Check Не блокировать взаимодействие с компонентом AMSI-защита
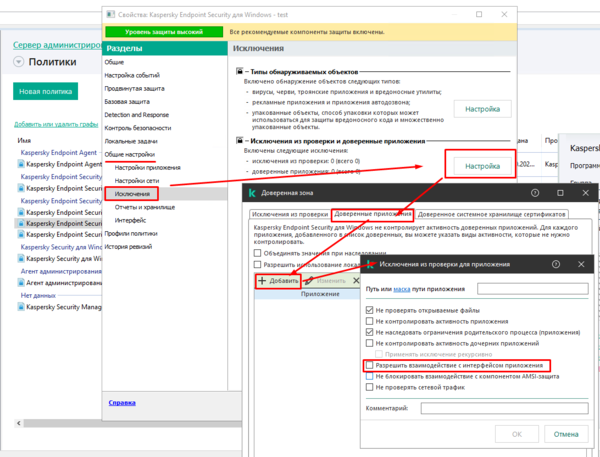 369,376
